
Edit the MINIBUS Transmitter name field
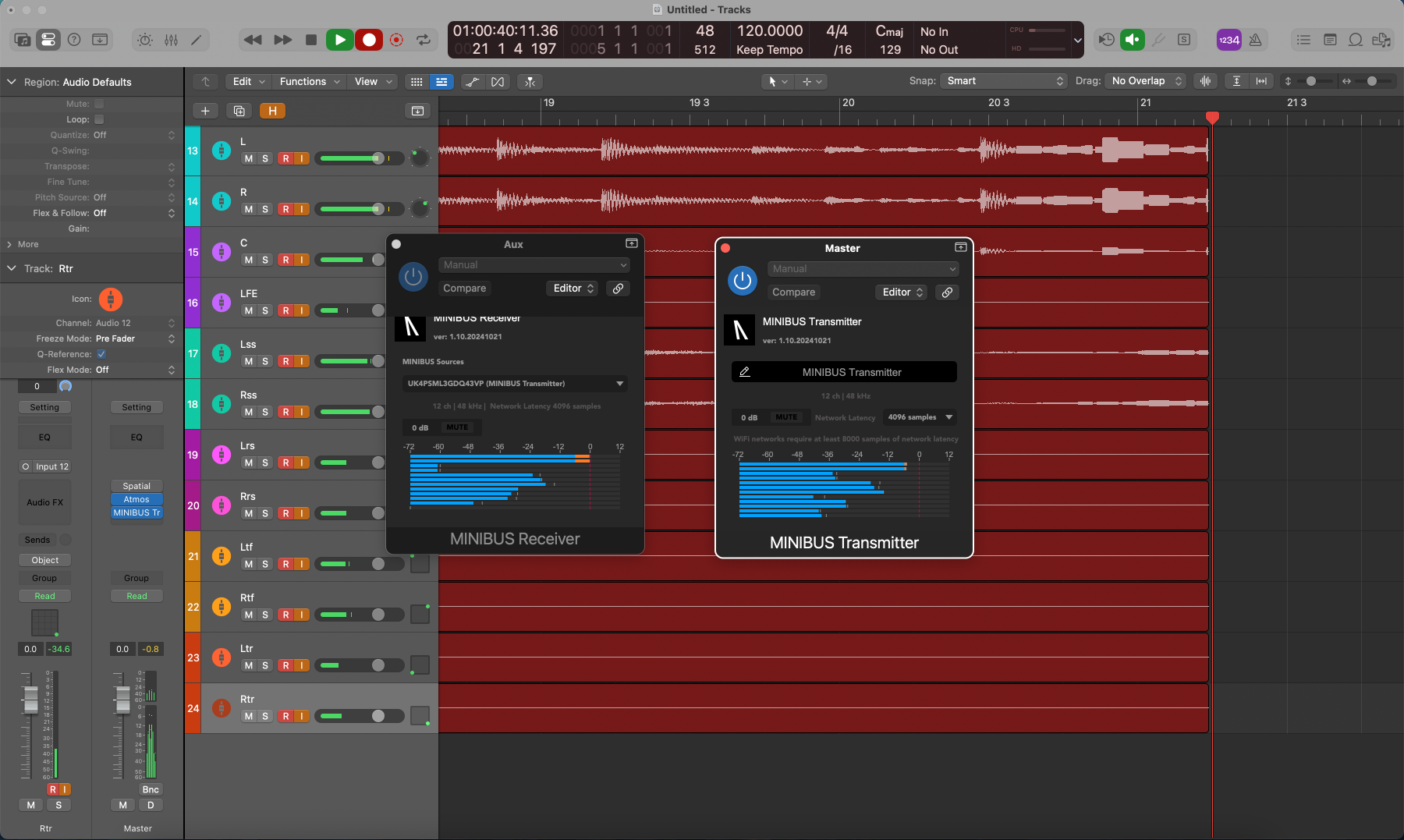coord(844,372)
